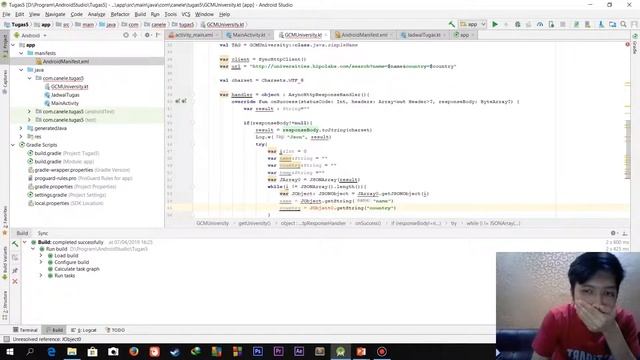Switch to the activity_main.xml editor tab
640x360 pixels.
(193, 35)
